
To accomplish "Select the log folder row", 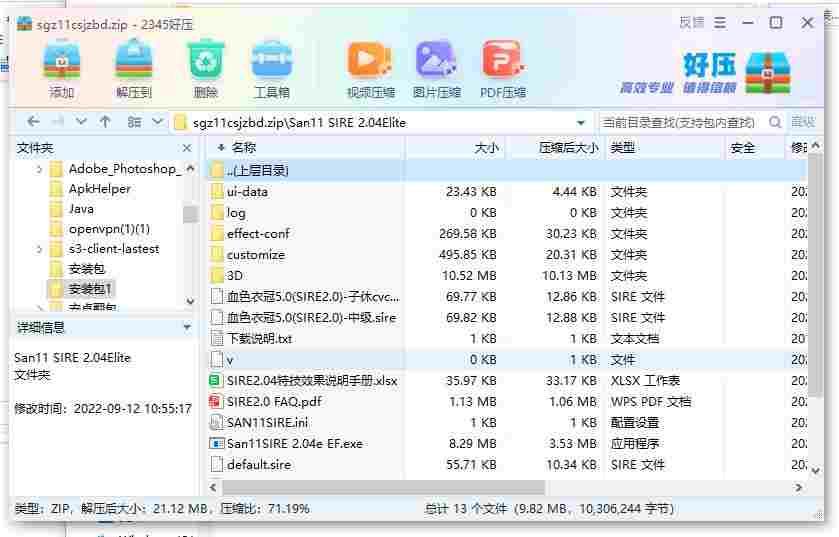I will pyautogui.click(x=507, y=213).
